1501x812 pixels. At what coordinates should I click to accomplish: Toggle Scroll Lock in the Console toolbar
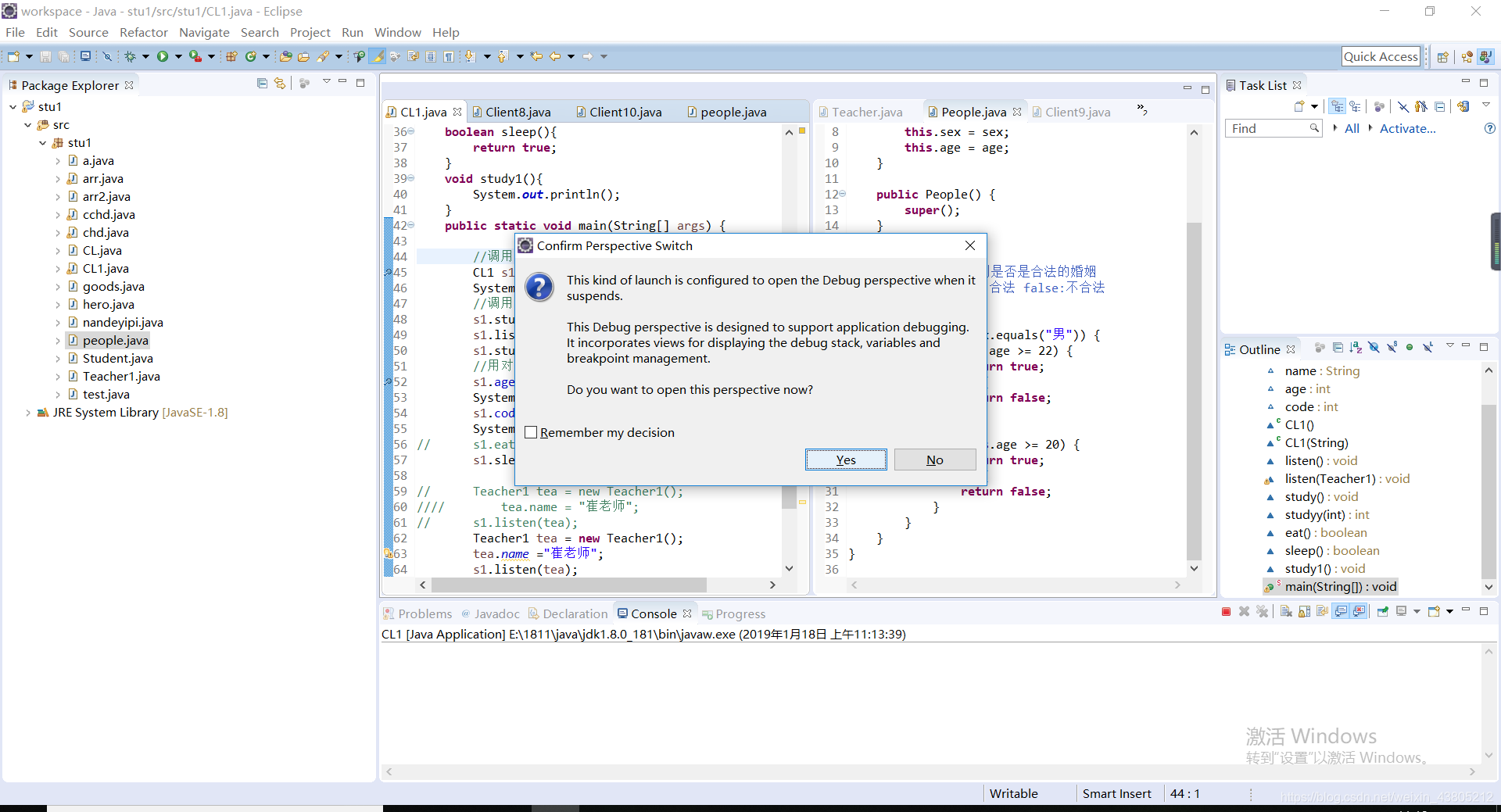point(1304,611)
